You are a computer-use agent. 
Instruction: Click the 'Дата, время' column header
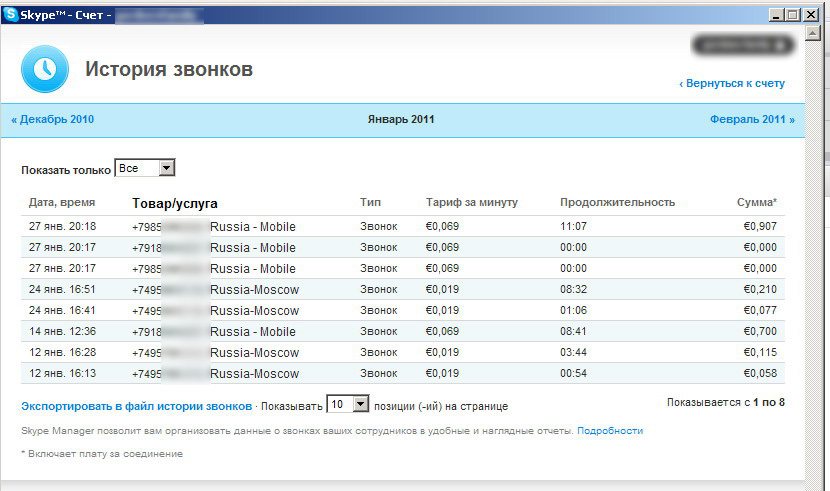(64, 202)
